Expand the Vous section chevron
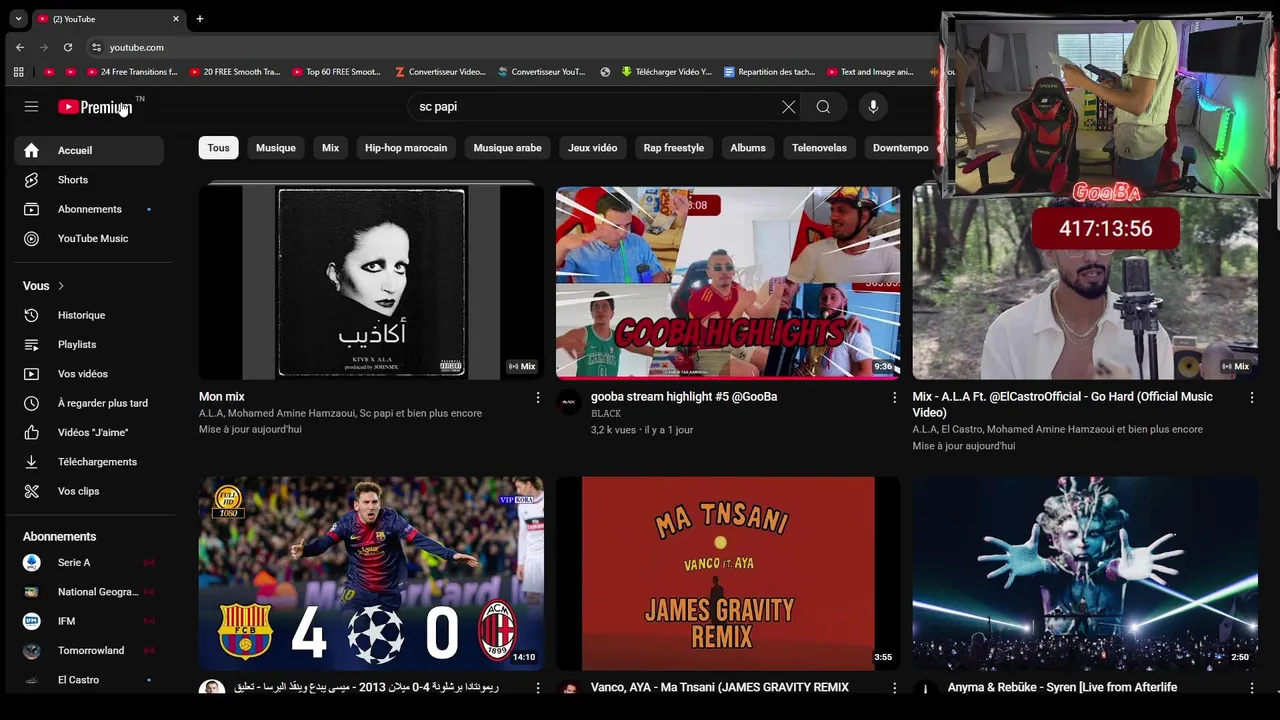Screen dimensions: 1280x720 pyautogui.click(x=61, y=286)
